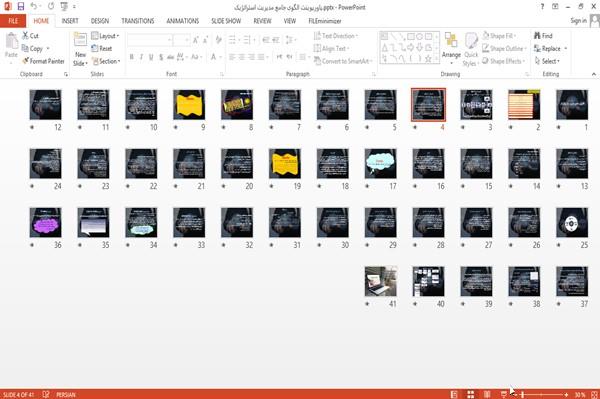Screen dimensions: 600x399
Task: Toggle Align Right paragraph button
Action: click(x=251, y=57)
